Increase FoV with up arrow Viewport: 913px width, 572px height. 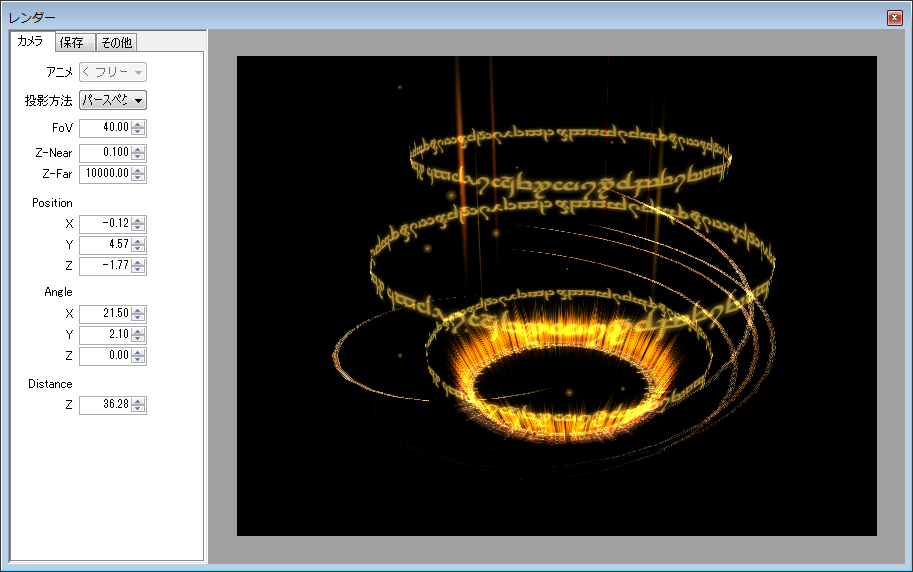[138, 124]
